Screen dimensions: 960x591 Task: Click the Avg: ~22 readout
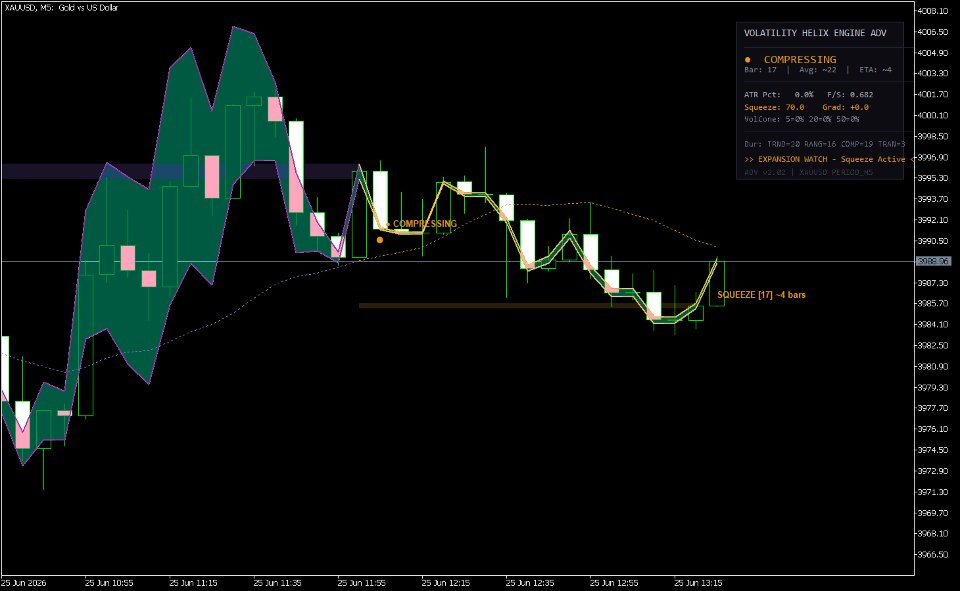817,70
